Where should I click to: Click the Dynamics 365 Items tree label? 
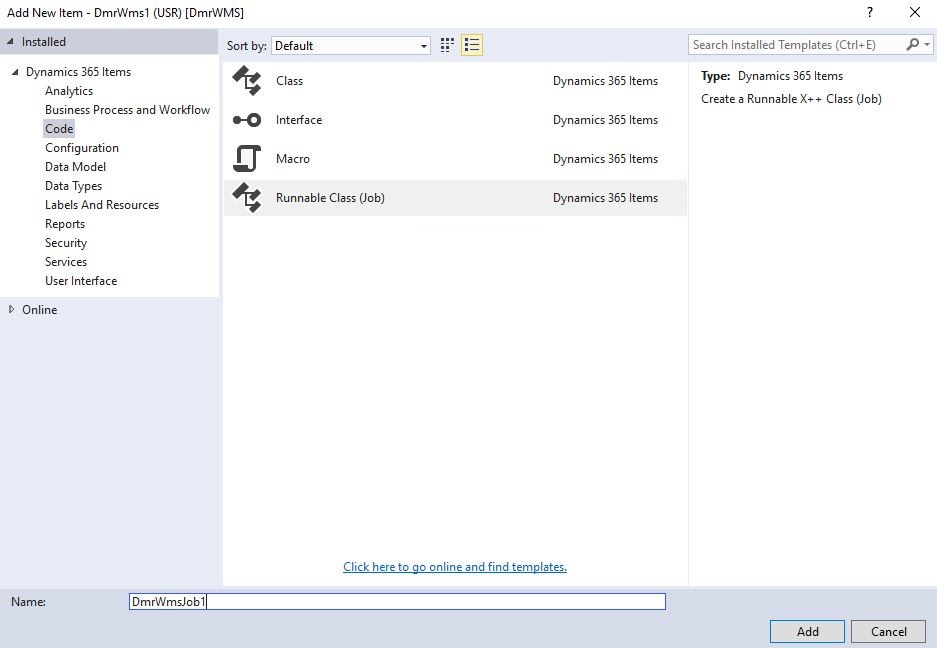[x=78, y=72]
